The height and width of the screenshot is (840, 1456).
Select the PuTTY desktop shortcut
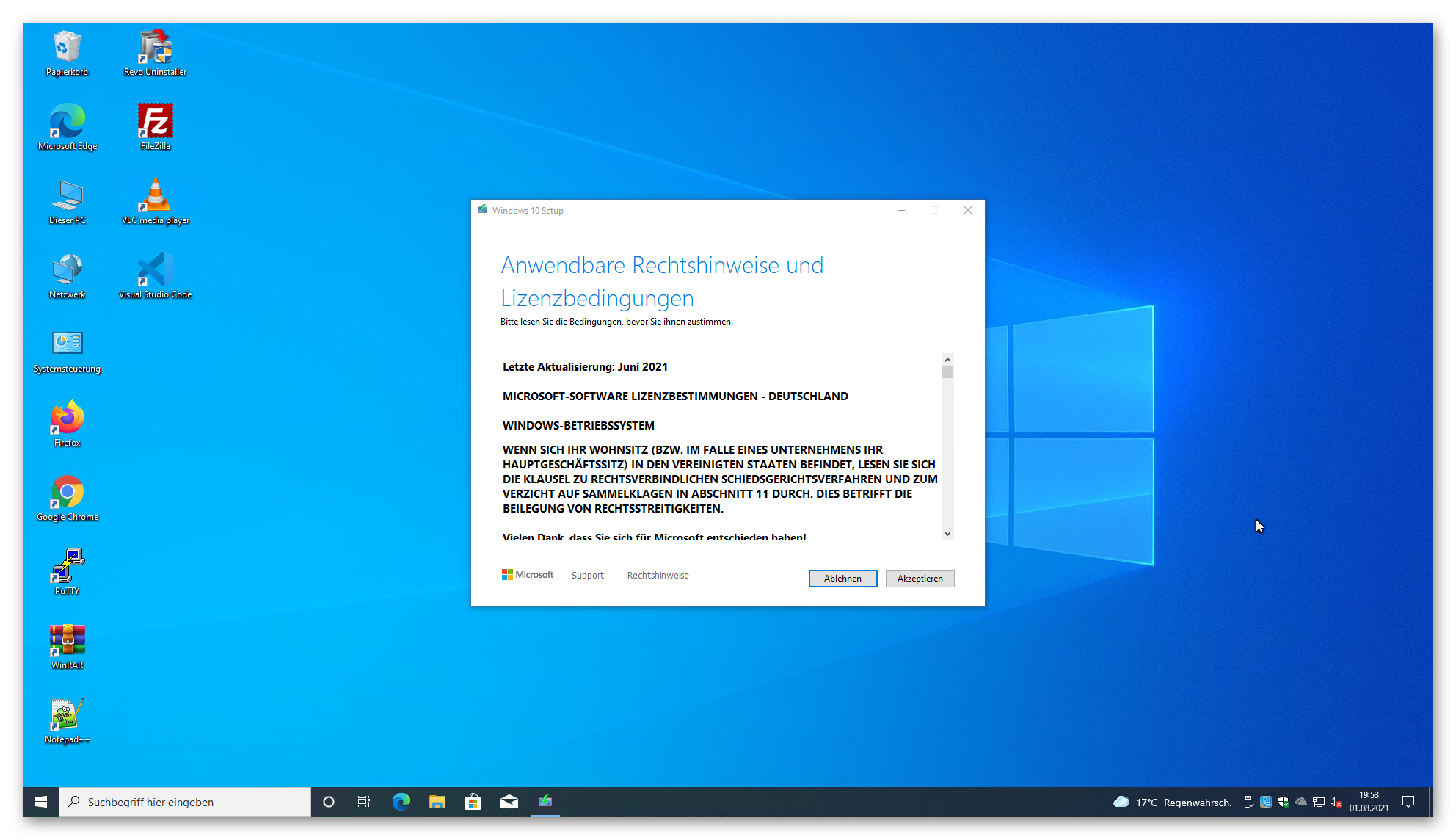[x=67, y=572]
